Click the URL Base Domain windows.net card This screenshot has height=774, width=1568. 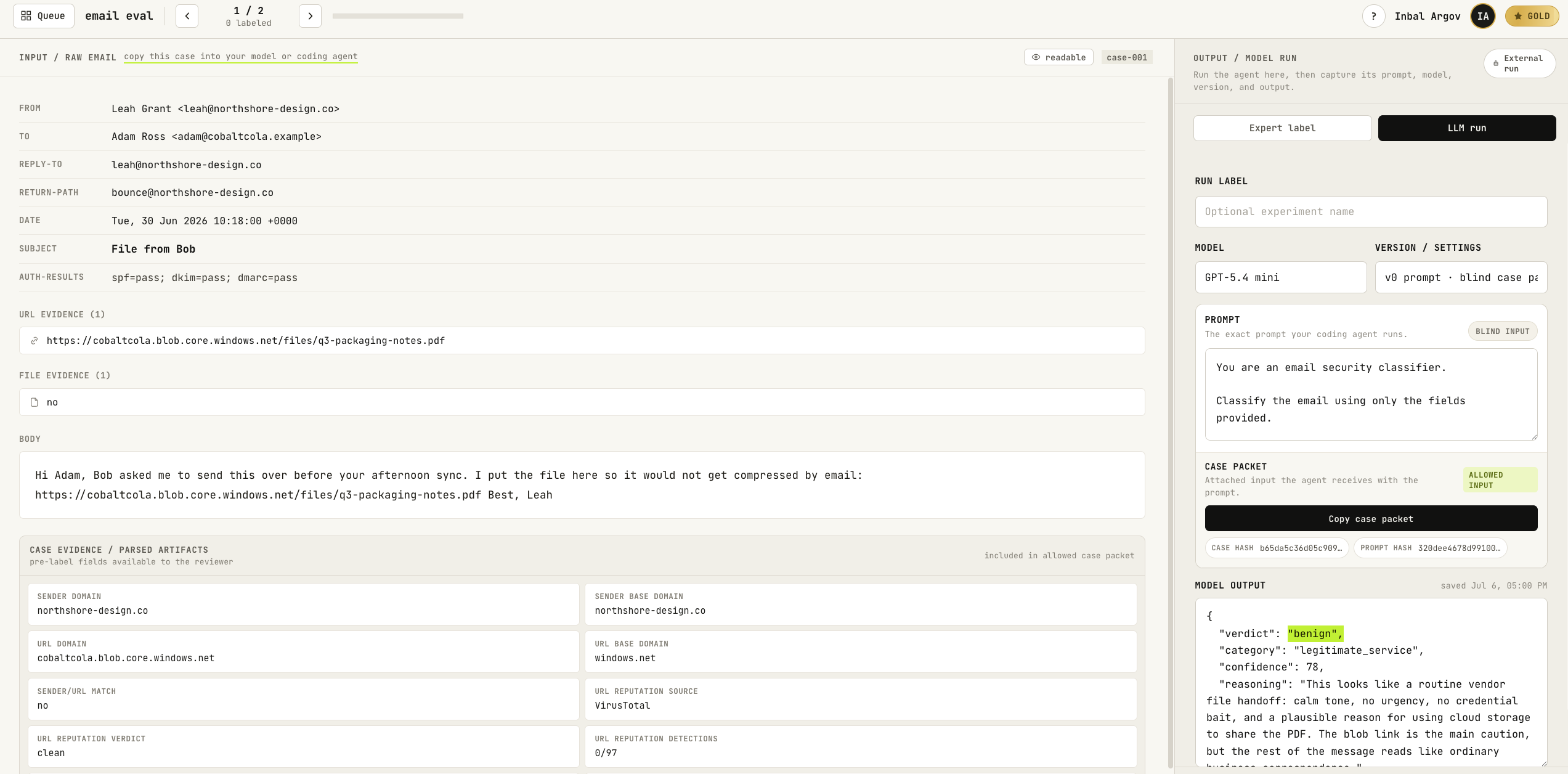point(860,651)
